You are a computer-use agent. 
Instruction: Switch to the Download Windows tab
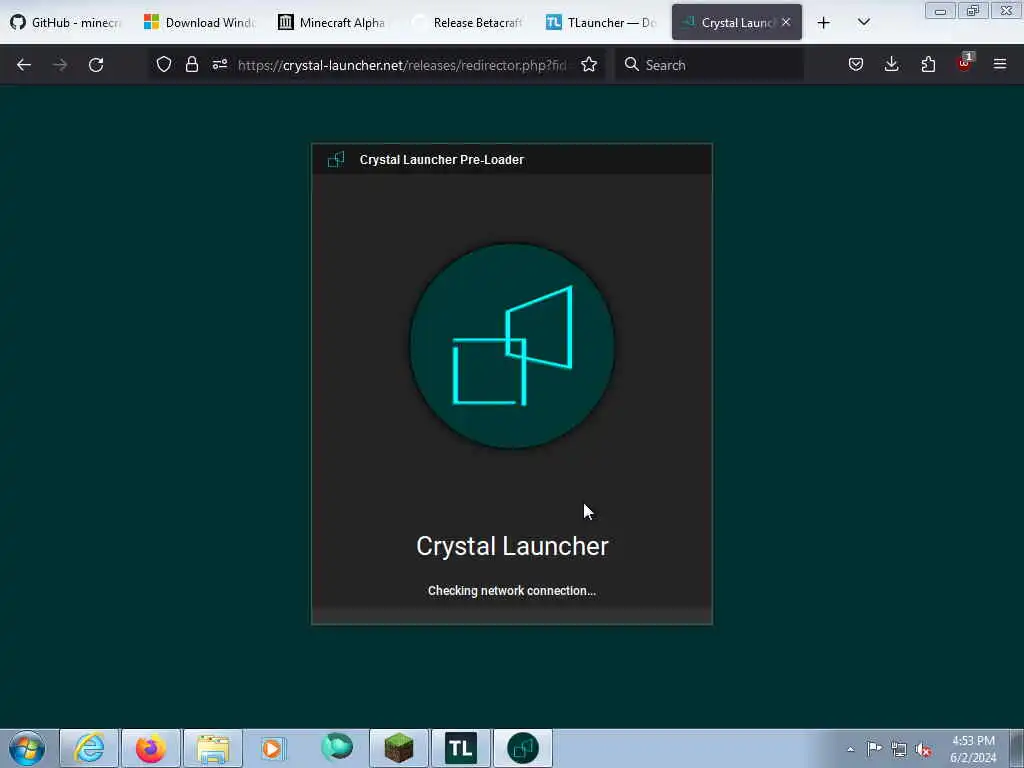199,22
